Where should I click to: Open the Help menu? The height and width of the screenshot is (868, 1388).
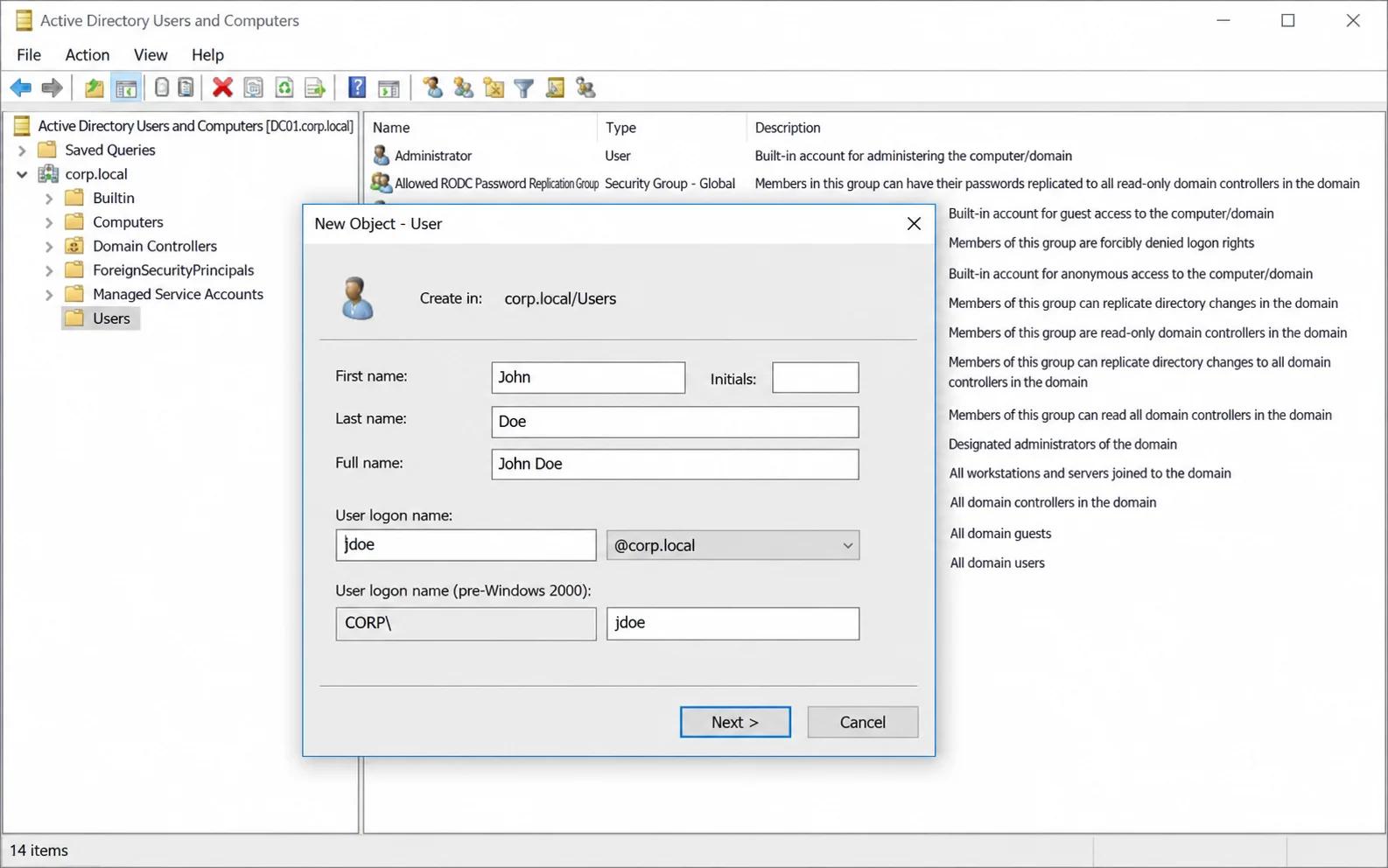coord(207,54)
